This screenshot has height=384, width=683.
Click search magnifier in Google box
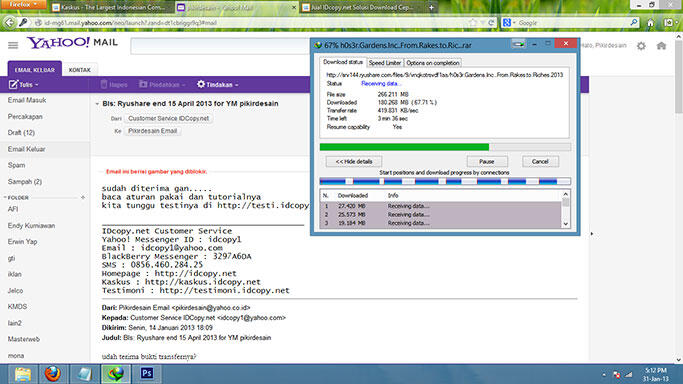pyautogui.click(x=634, y=22)
